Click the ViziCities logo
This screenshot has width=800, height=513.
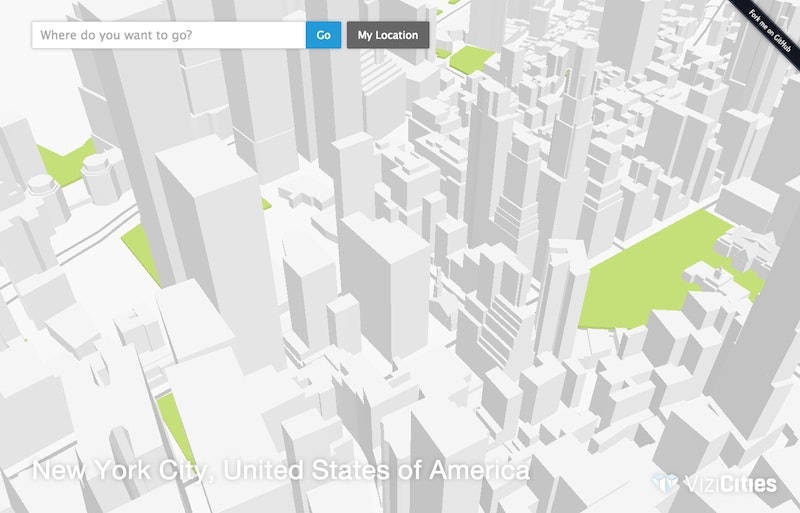[x=715, y=483]
